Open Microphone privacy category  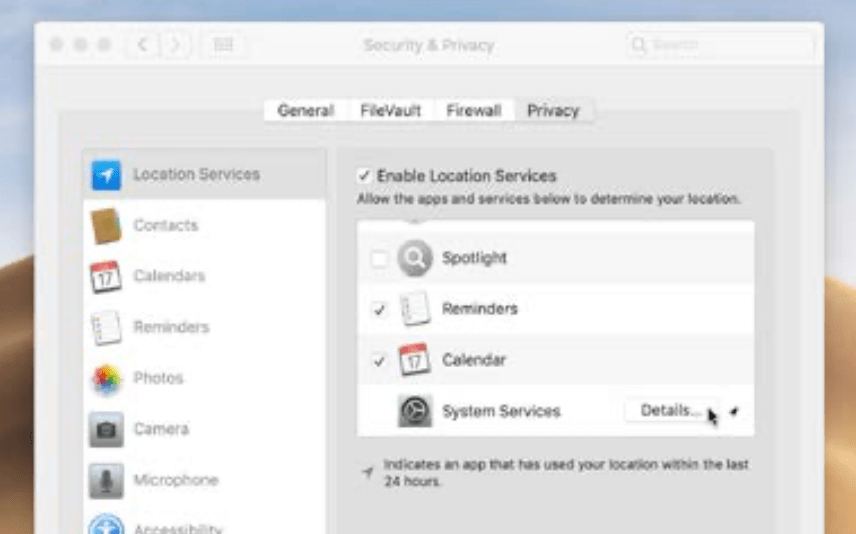175,480
